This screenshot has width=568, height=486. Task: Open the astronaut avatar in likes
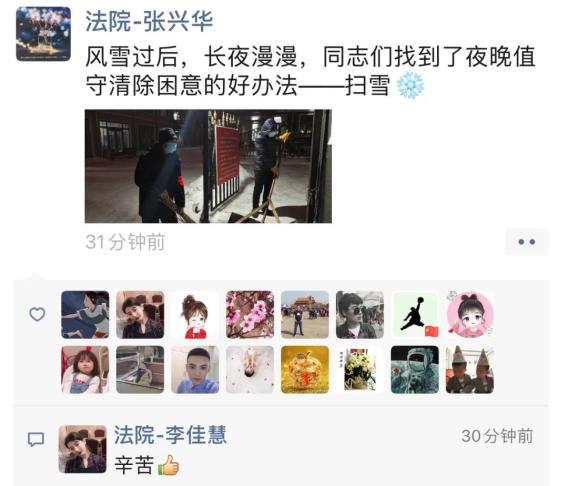click(415, 369)
